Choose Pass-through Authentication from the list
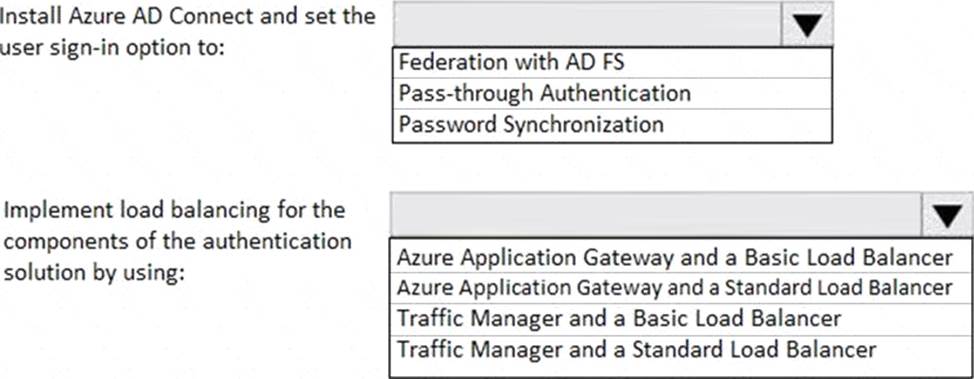Image resolution: width=974 pixels, height=379 pixels. click(612, 93)
